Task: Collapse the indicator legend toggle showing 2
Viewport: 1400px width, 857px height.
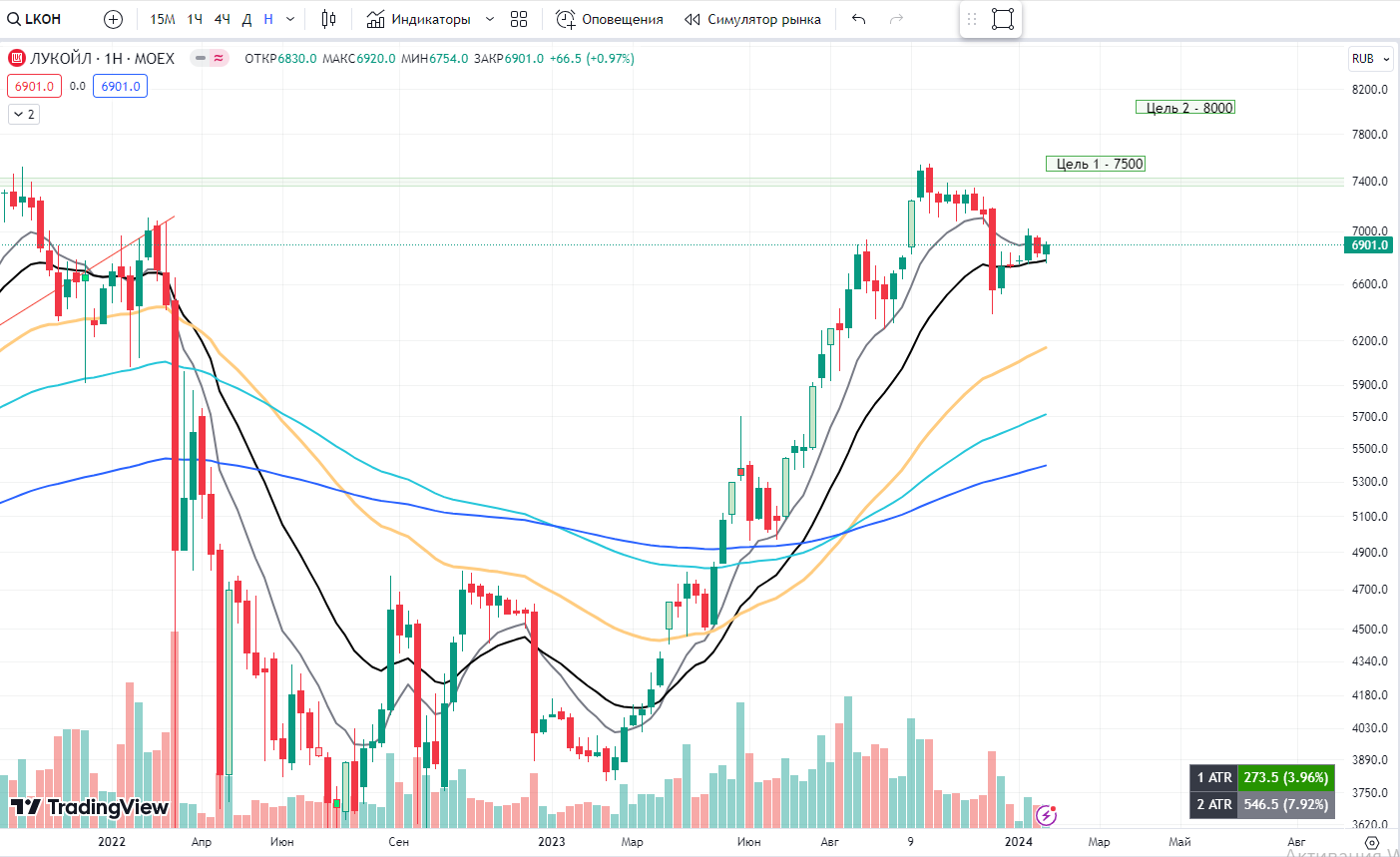Action: pos(24,115)
